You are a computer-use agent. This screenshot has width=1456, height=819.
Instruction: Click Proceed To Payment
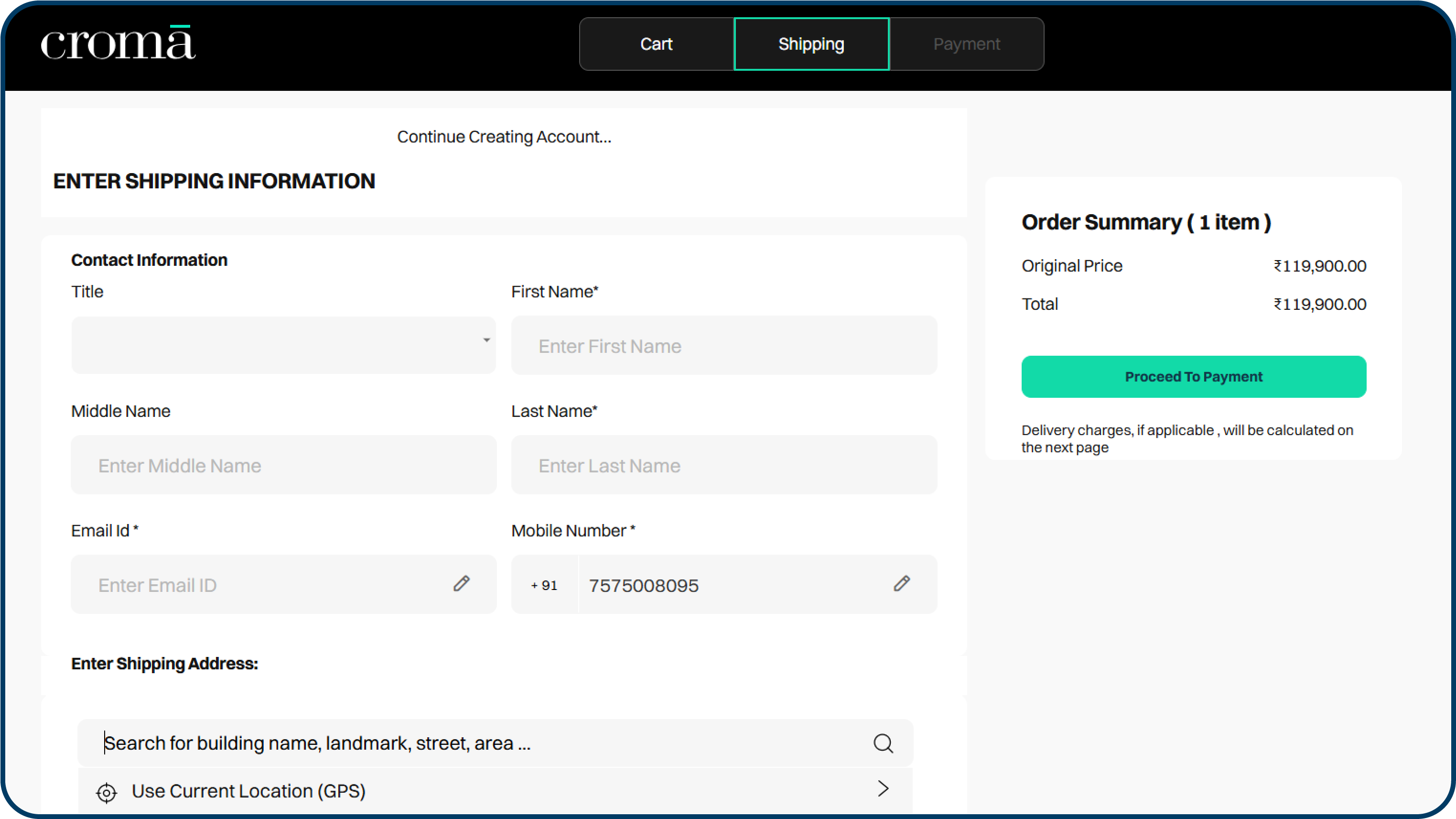[x=1193, y=376]
